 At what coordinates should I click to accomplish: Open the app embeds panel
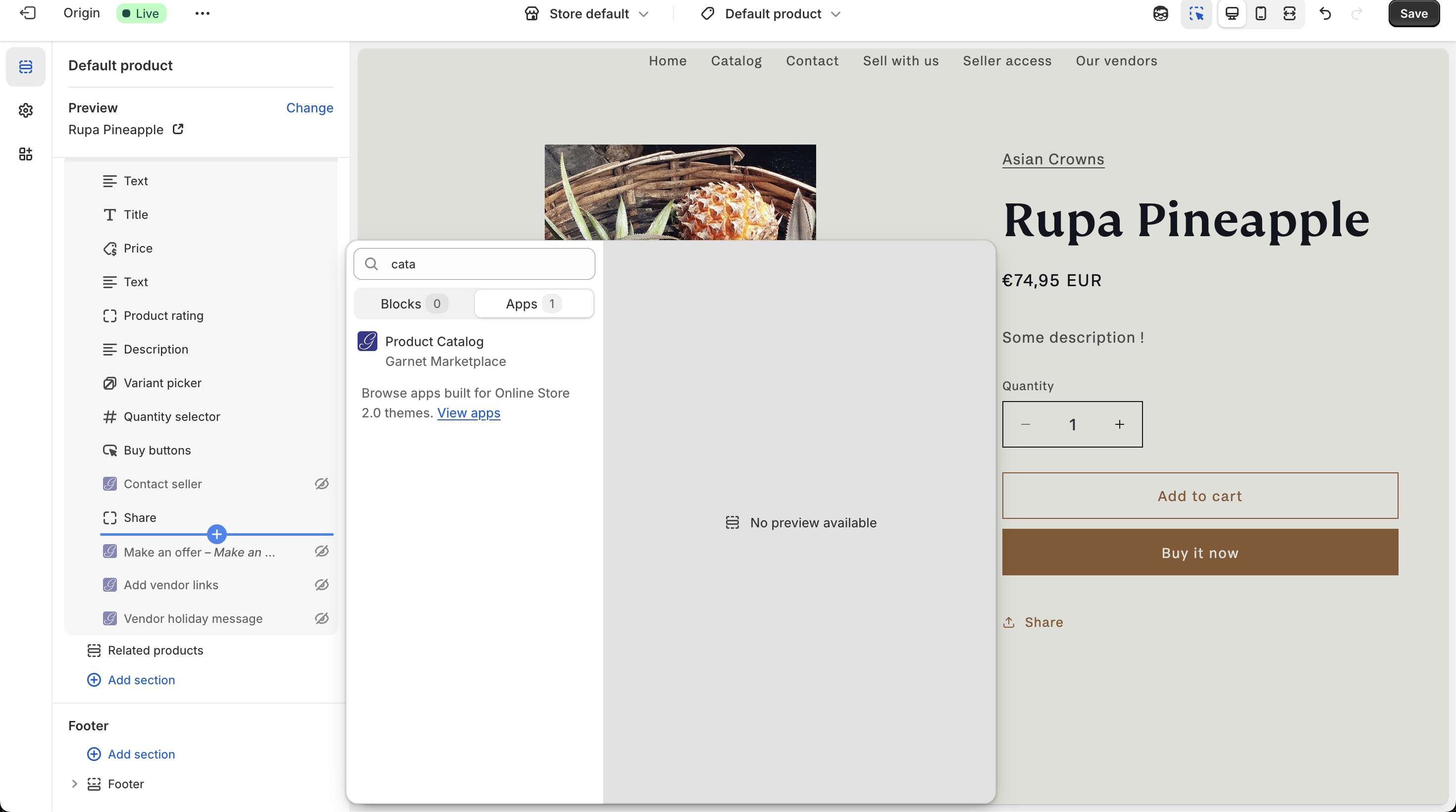pos(25,153)
